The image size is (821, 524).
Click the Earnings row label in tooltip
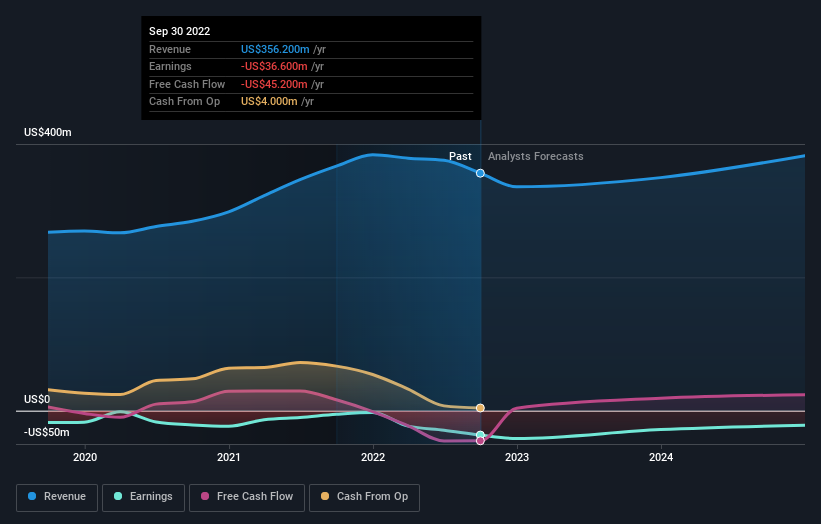pos(170,66)
